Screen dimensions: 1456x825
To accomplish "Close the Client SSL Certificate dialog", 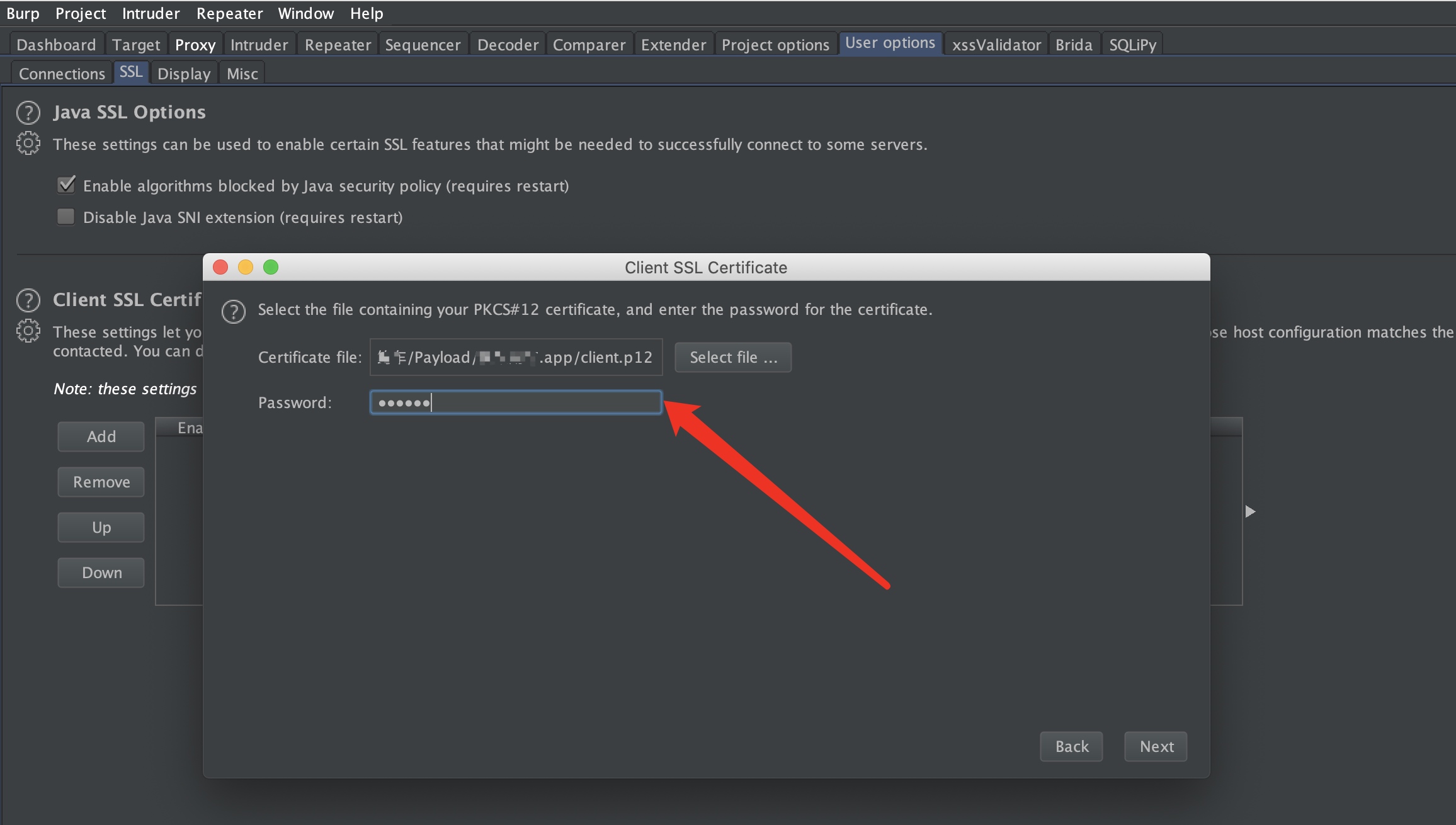I will click(x=220, y=268).
